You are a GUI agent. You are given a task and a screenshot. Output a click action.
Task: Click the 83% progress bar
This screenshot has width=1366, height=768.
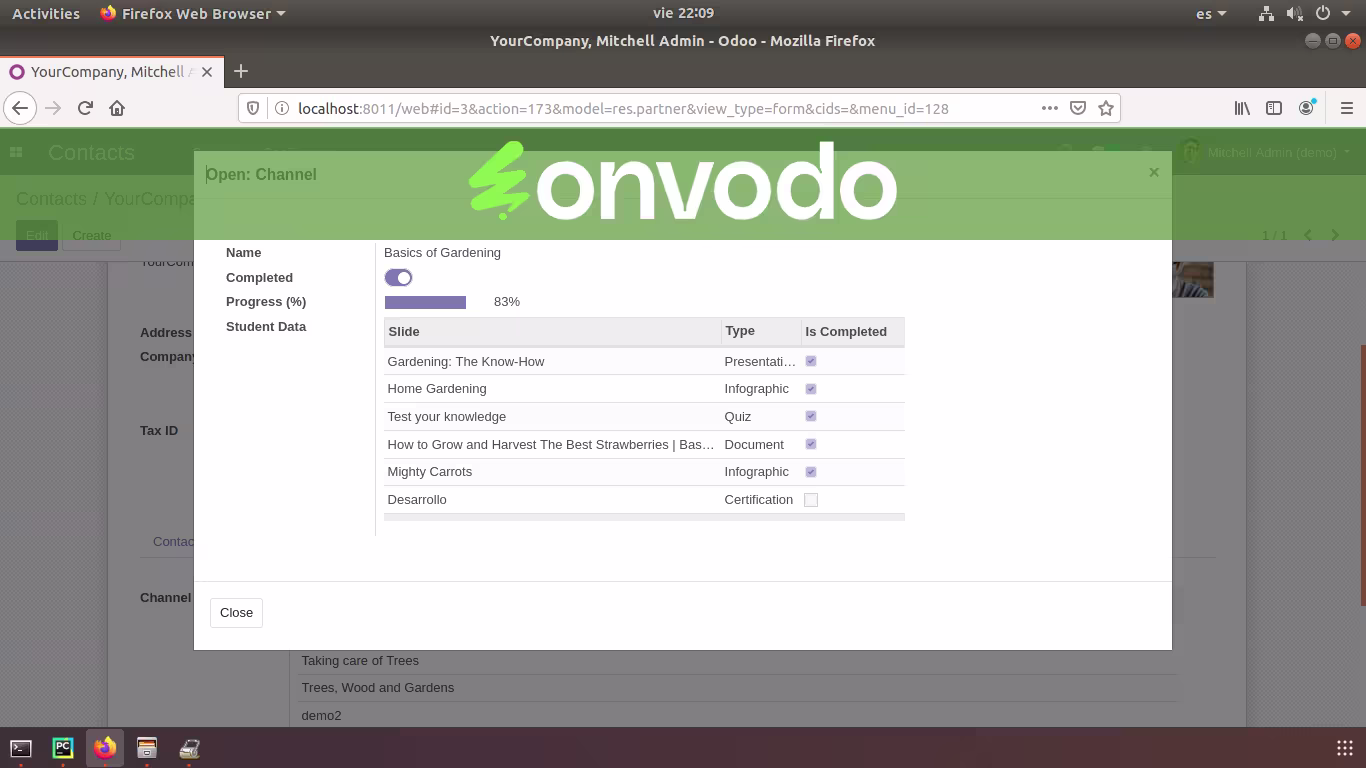click(425, 302)
